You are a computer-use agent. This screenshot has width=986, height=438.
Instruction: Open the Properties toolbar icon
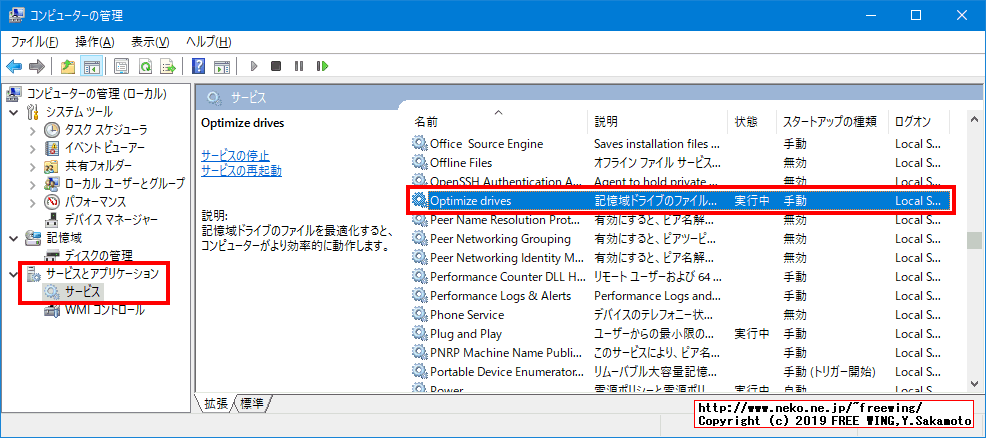click(x=122, y=66)
